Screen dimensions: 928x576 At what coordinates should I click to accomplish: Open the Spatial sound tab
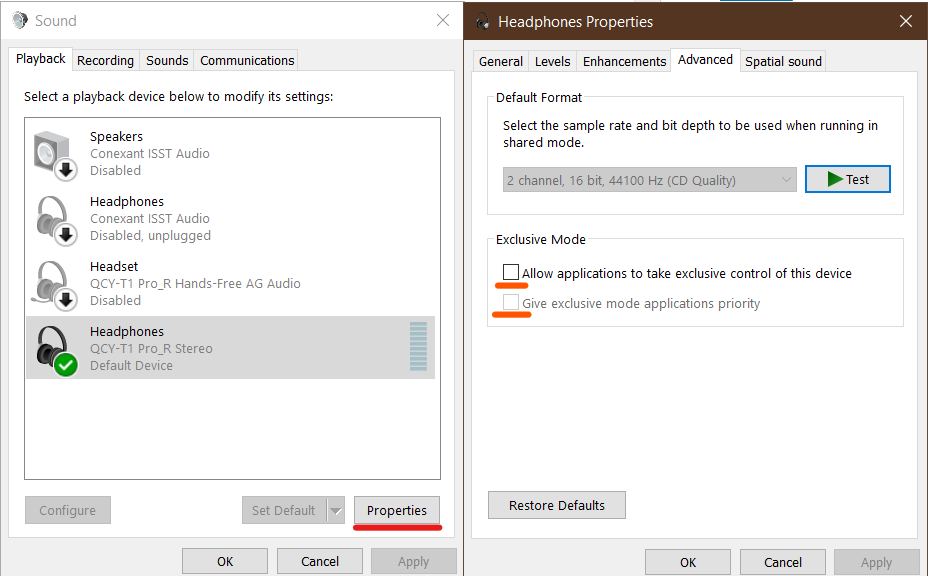click(783, 61)
